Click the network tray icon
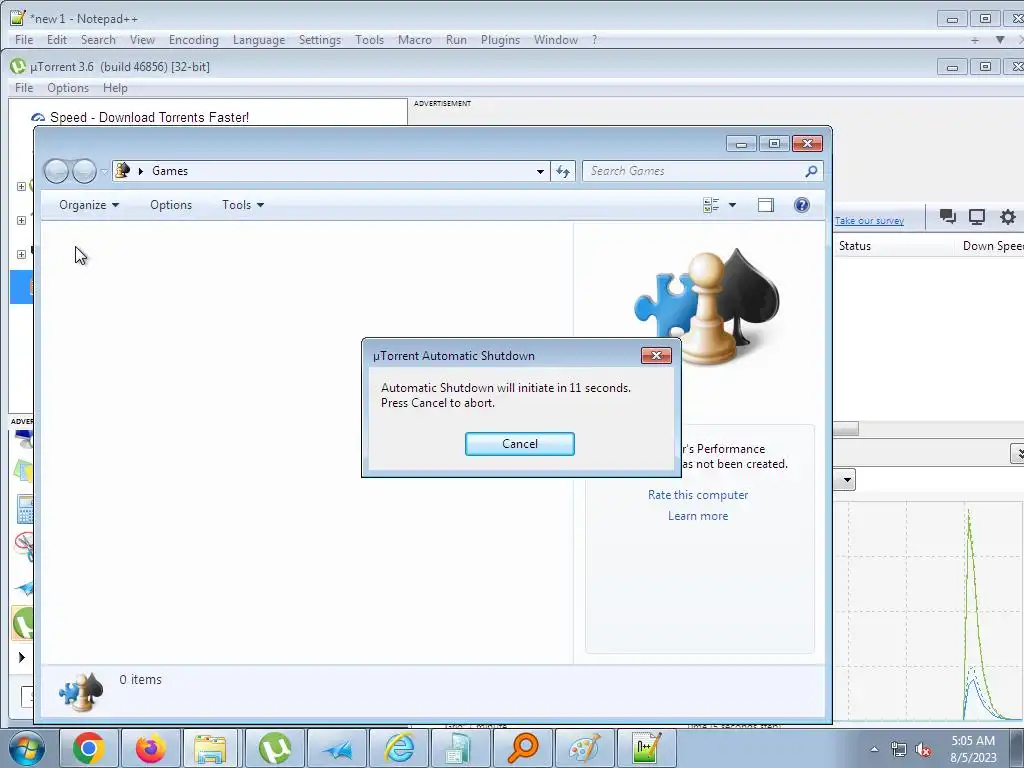The width and height of the screenshot is (1024, 768). (899, 750)
